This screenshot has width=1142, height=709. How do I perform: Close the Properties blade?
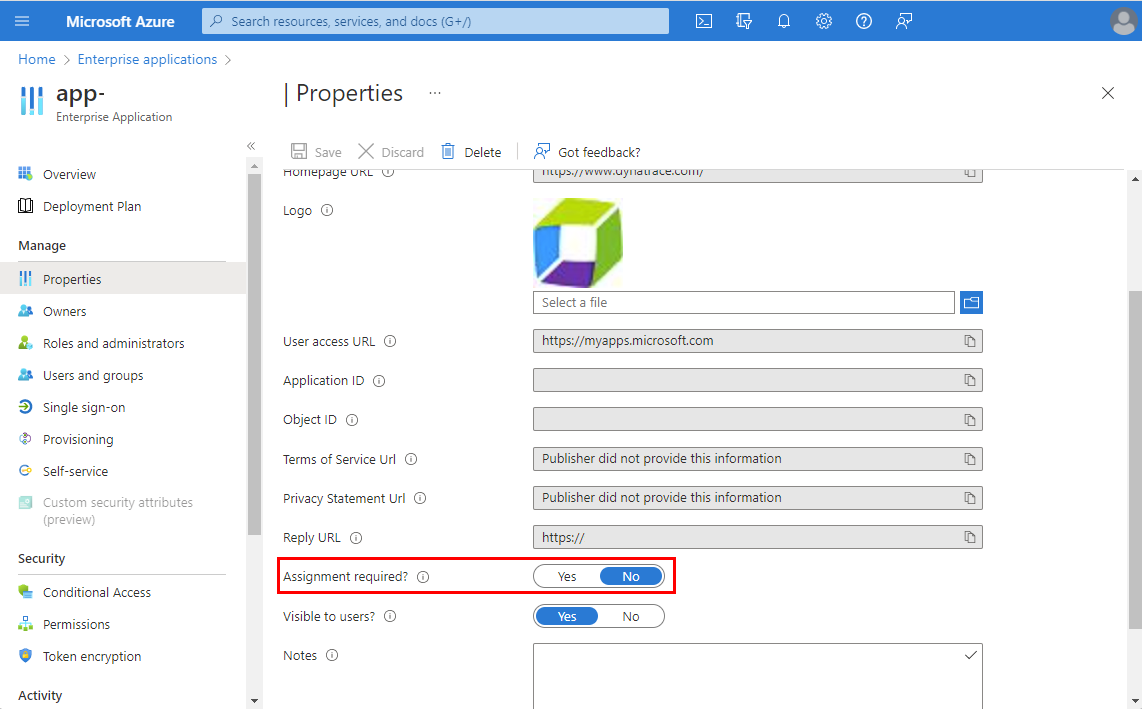1108,93
